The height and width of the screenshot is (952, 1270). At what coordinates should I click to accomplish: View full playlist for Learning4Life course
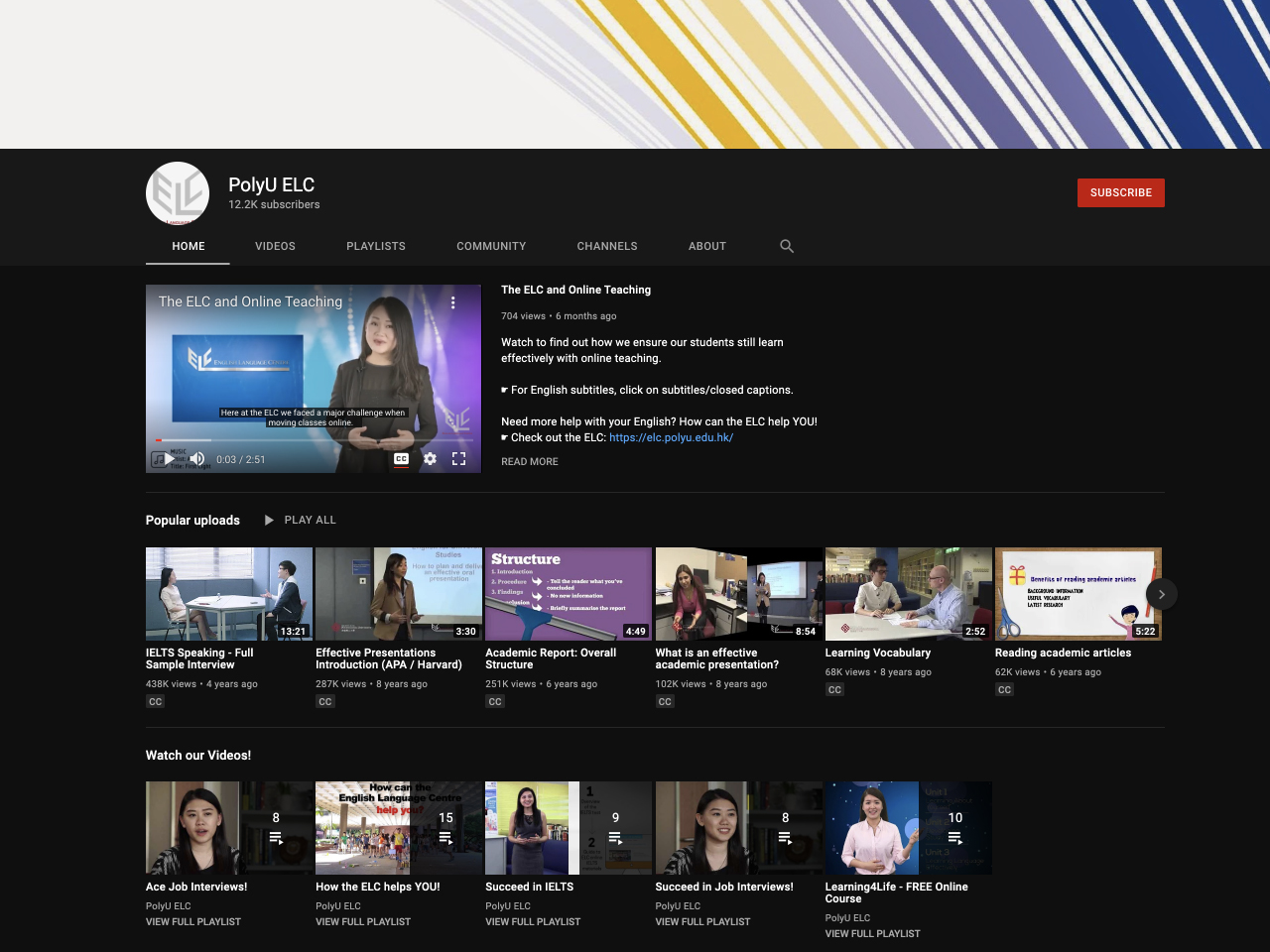click(x=873, y=934)
